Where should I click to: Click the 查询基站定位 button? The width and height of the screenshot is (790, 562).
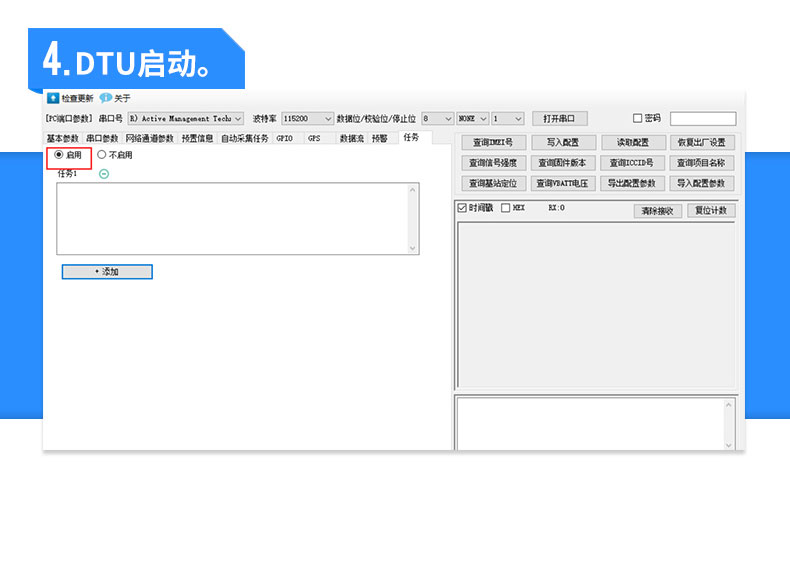[493, 183]
